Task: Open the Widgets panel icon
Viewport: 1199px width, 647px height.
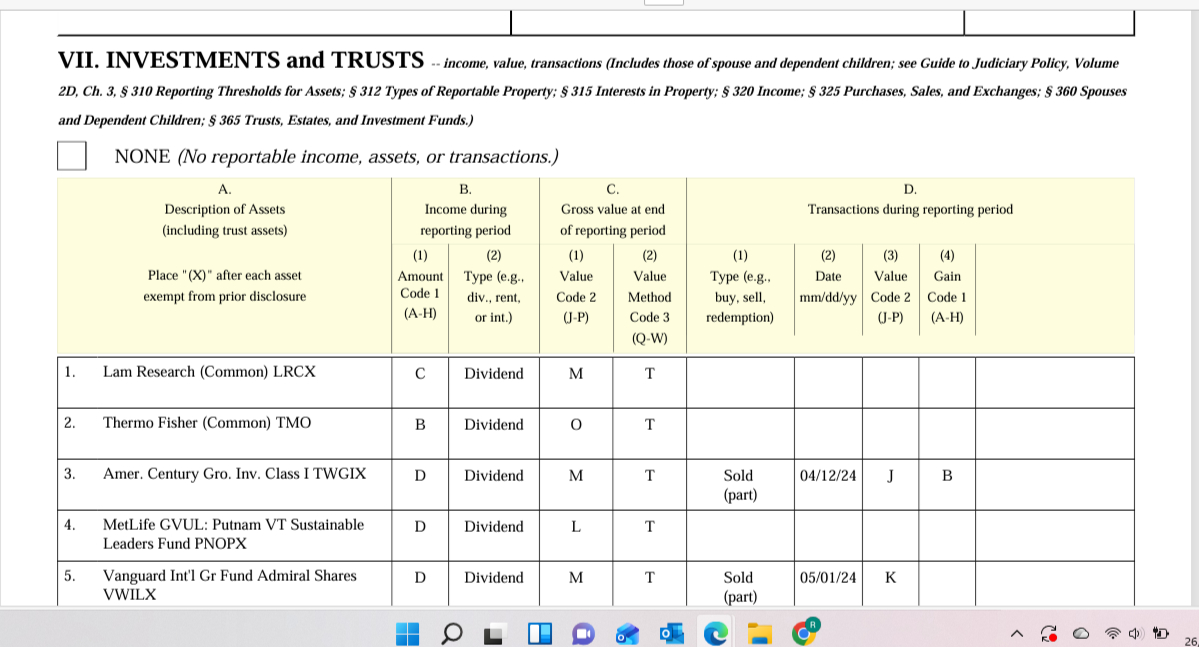Action: click(539, 633)
